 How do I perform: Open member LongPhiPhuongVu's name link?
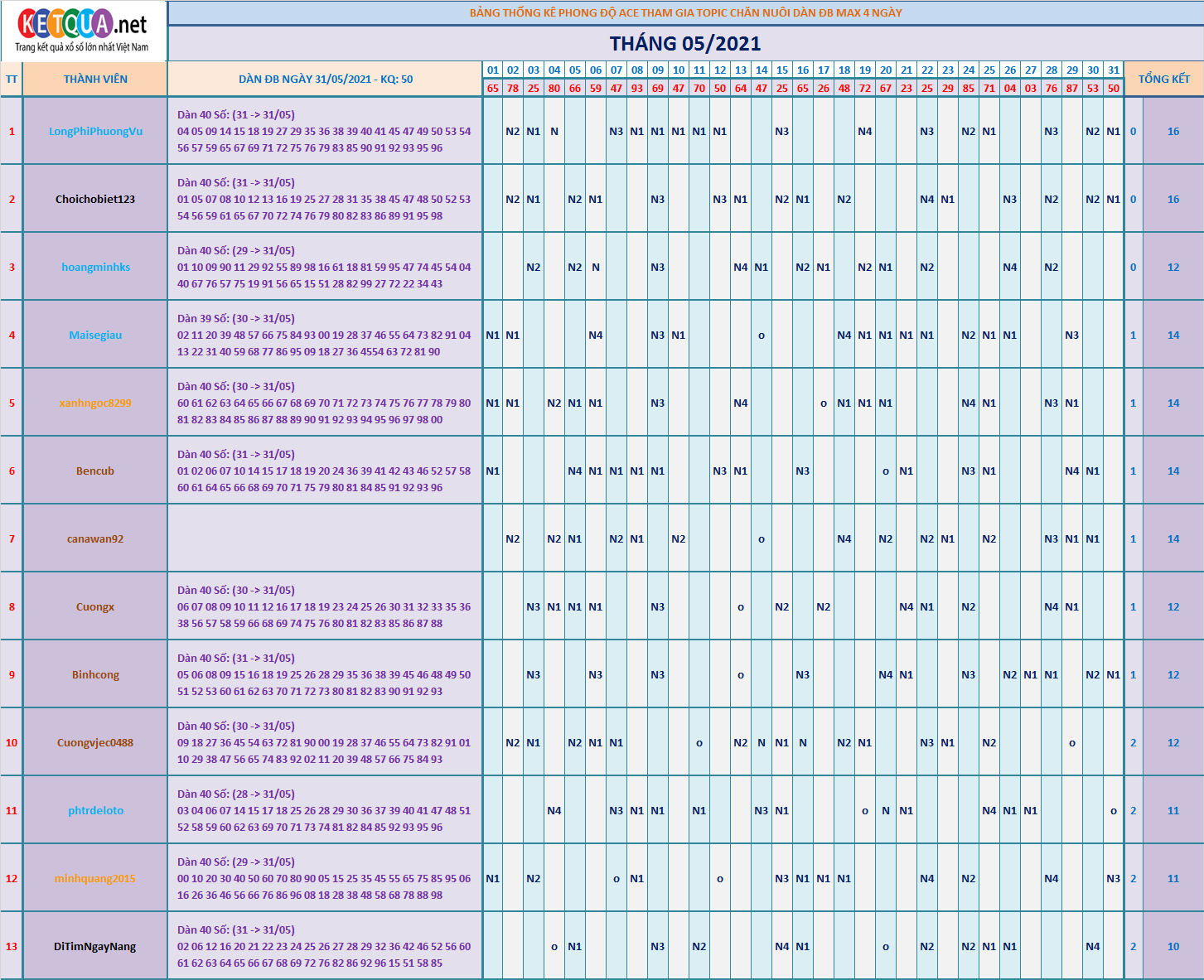(95, 131)
